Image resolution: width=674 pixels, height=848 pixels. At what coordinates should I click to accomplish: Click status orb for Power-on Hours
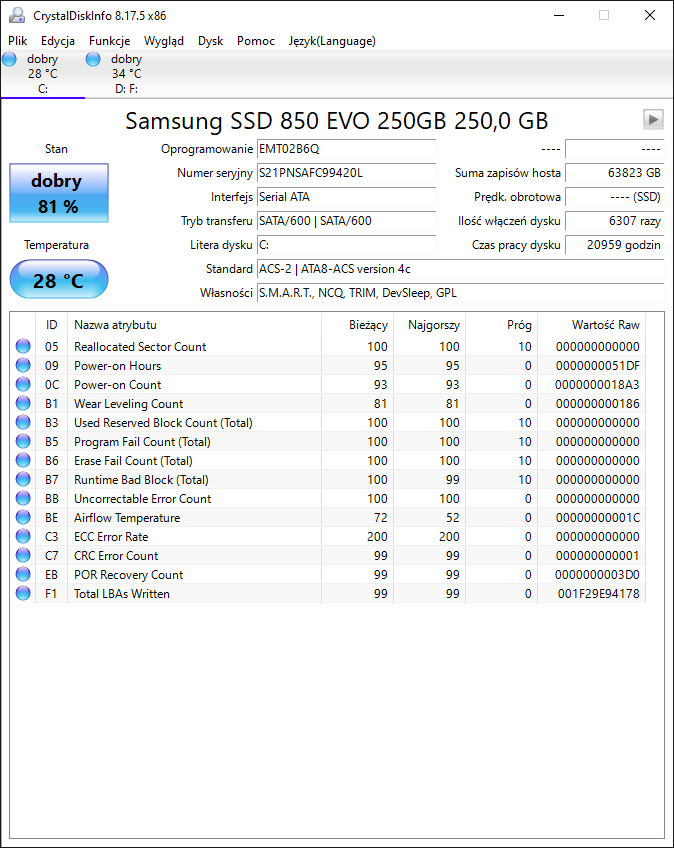(23, 365)
